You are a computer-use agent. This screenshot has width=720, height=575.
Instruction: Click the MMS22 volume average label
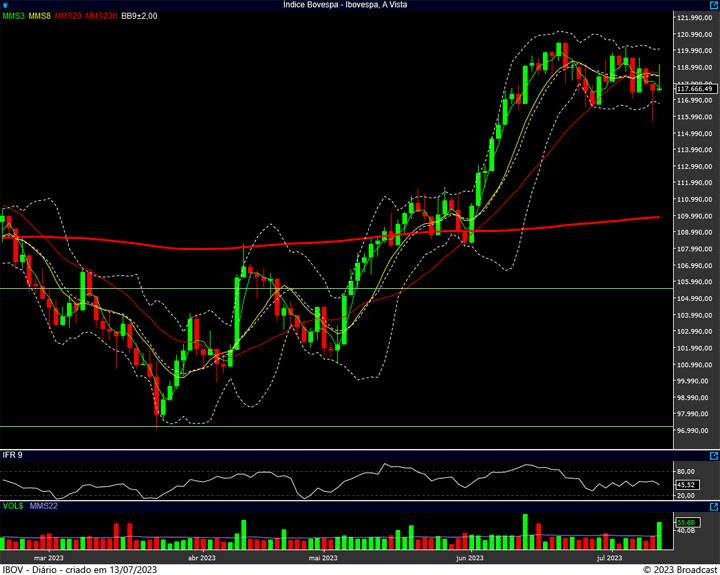(45, 508)
